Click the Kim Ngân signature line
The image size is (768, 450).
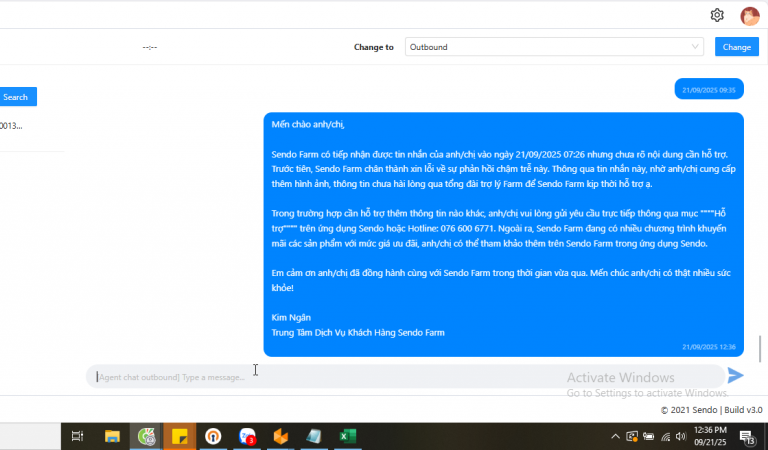coord(291,317)
